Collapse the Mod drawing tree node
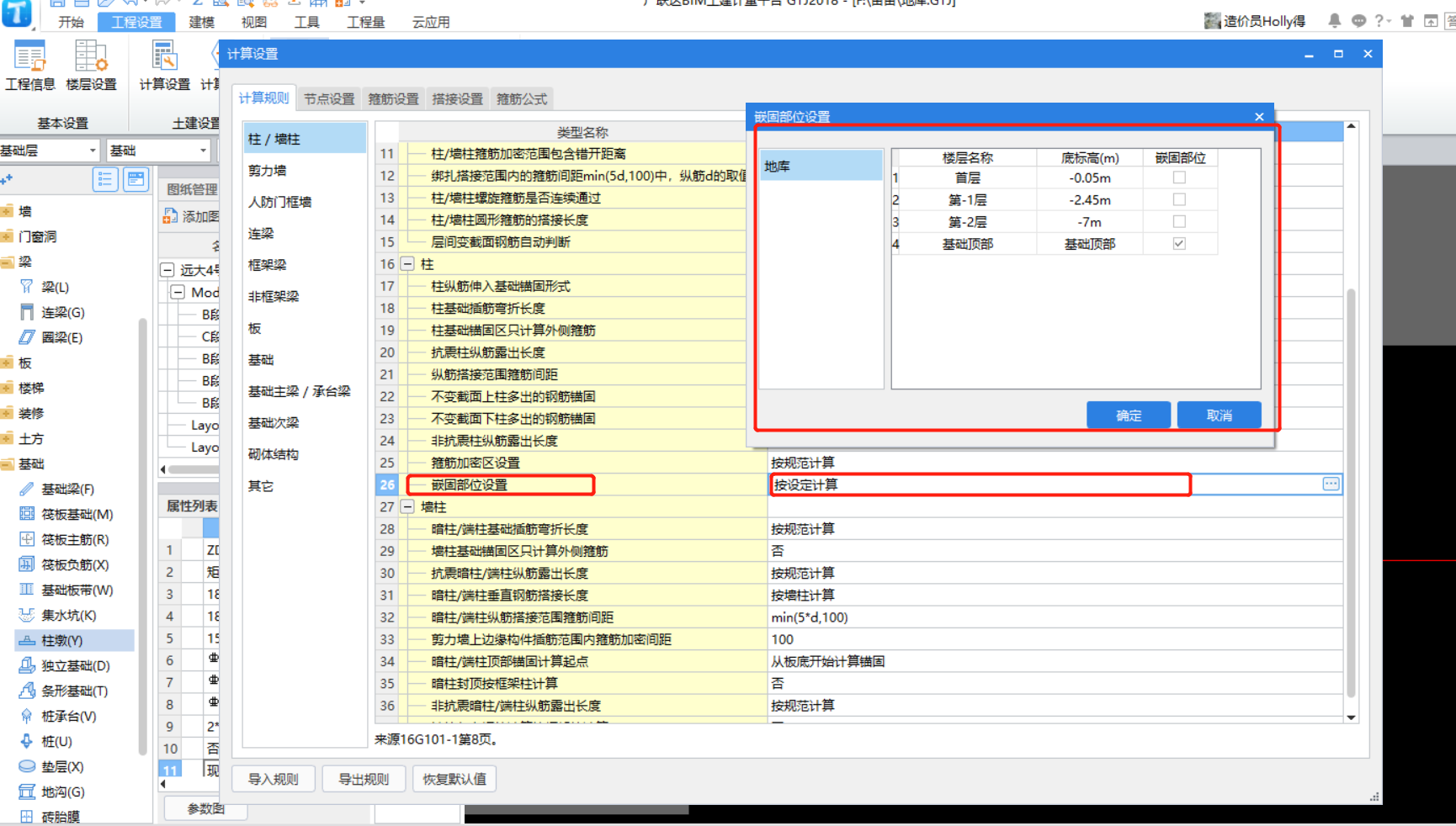The height and width of the screenshot is (826, 1456). click(178, 292)
